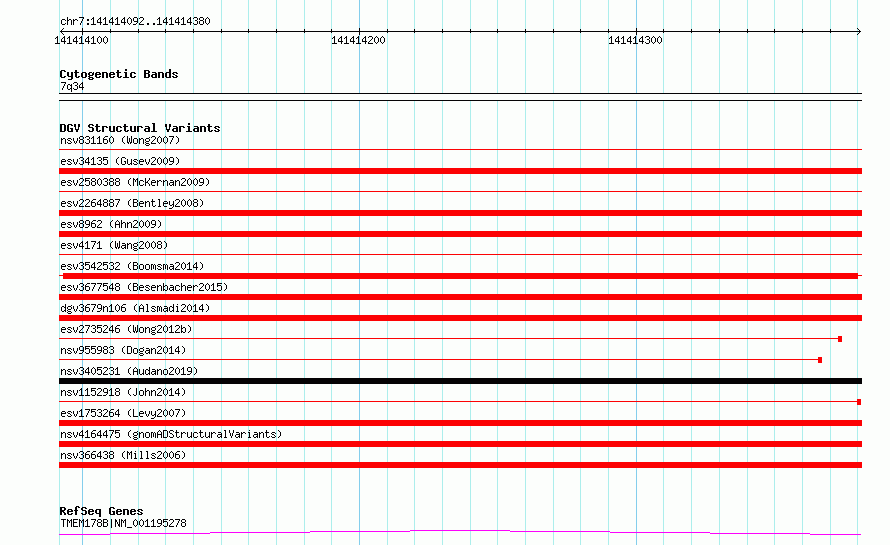Image resolution: width=890 pixels, height=545 pixels.
Task: Select variant esv1753264 (Levy2007)
Action: tap(123, 413)
